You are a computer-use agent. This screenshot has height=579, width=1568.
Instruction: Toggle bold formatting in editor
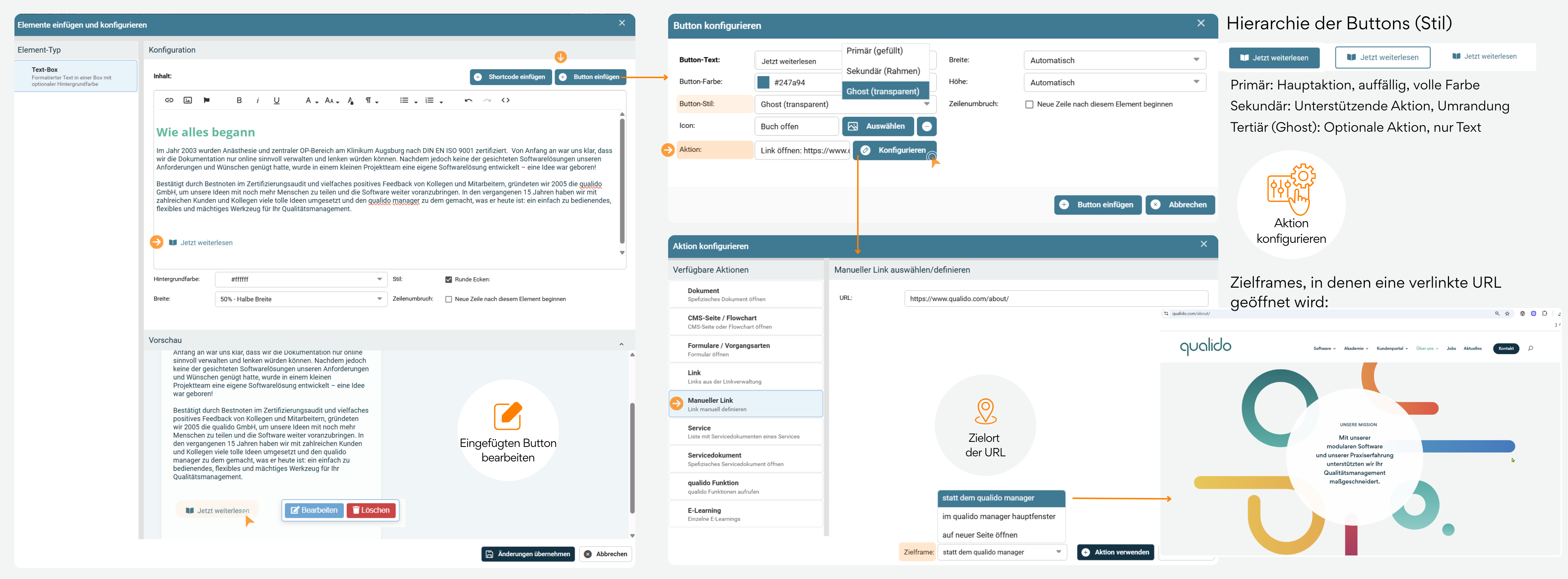click(239, 101)
